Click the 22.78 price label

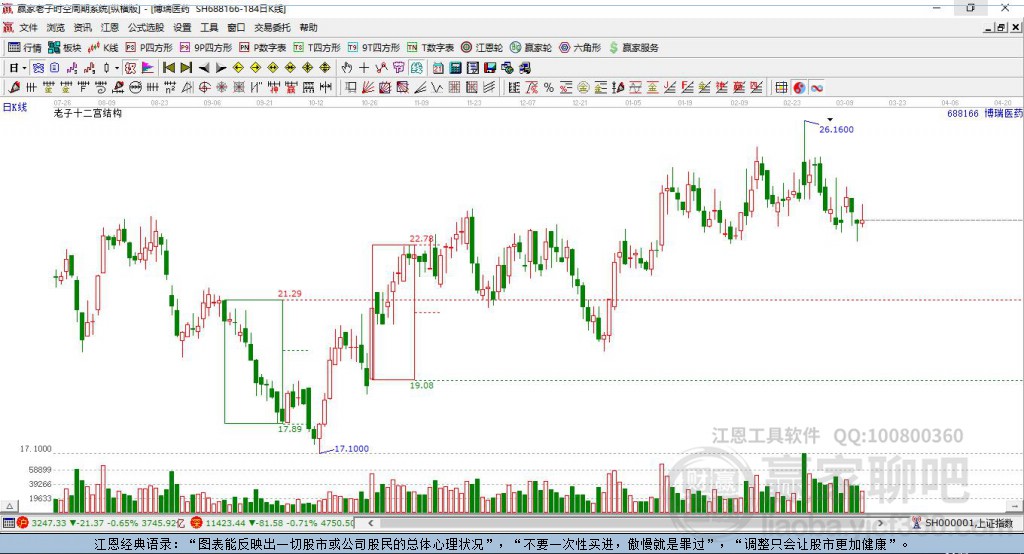click(421, 238)
